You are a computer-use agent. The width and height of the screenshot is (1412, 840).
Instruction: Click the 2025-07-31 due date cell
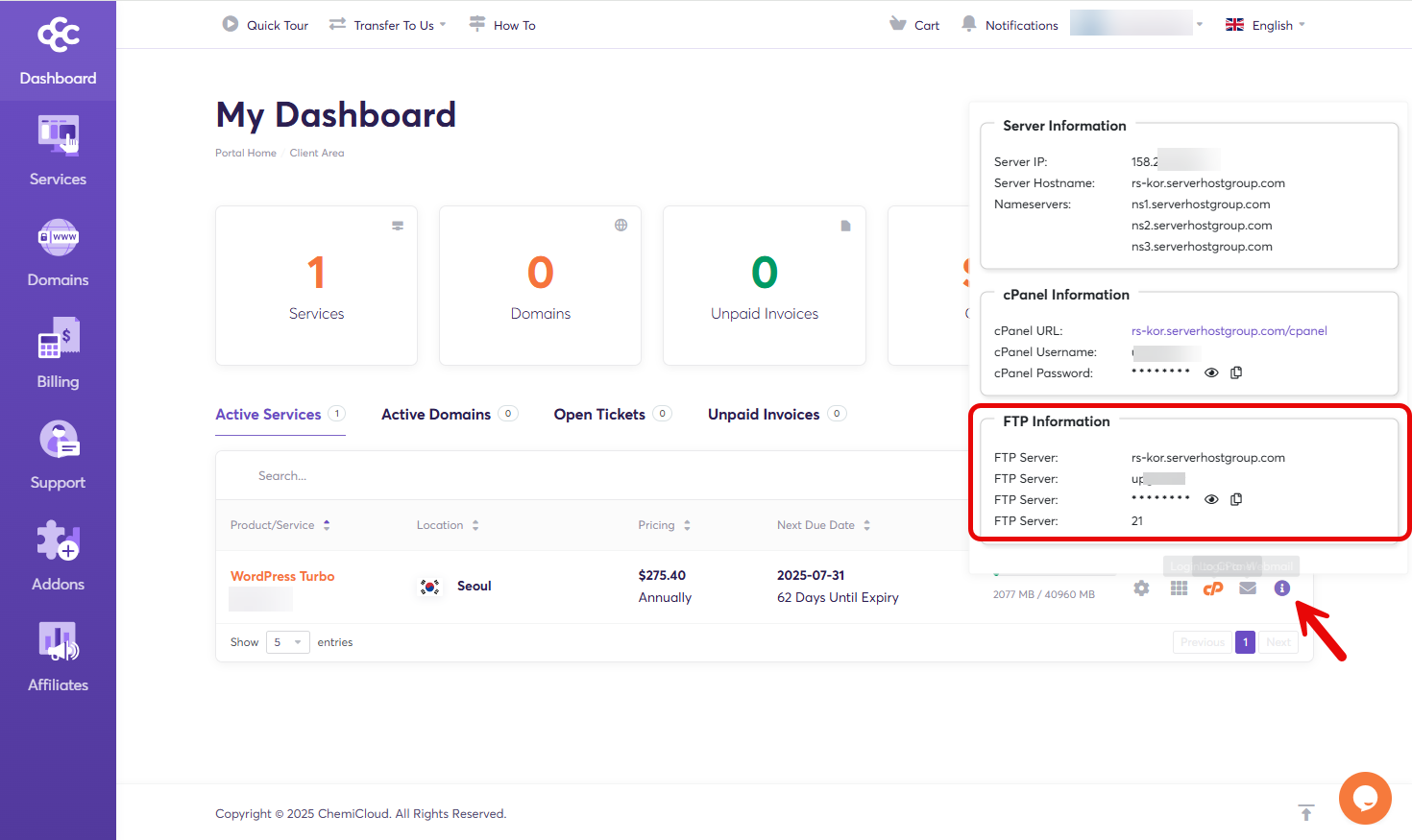coord(811,576)
